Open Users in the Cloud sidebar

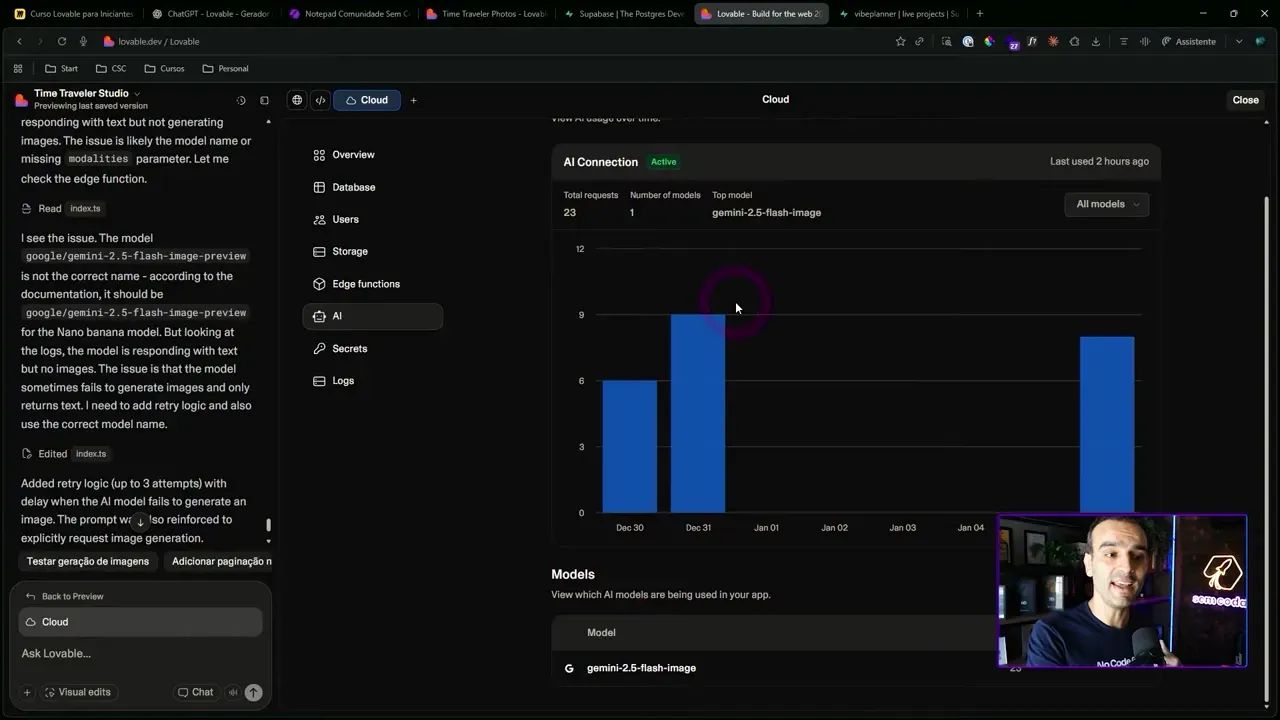(x=345, y=219)
